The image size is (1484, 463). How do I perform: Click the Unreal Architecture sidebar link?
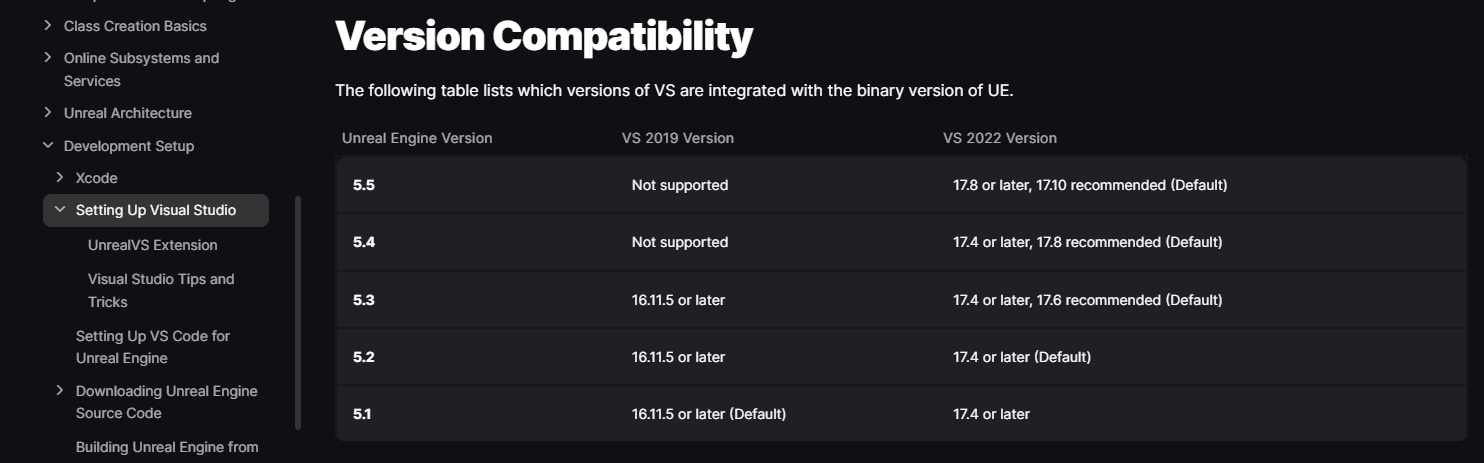click(x=128, y=113)
